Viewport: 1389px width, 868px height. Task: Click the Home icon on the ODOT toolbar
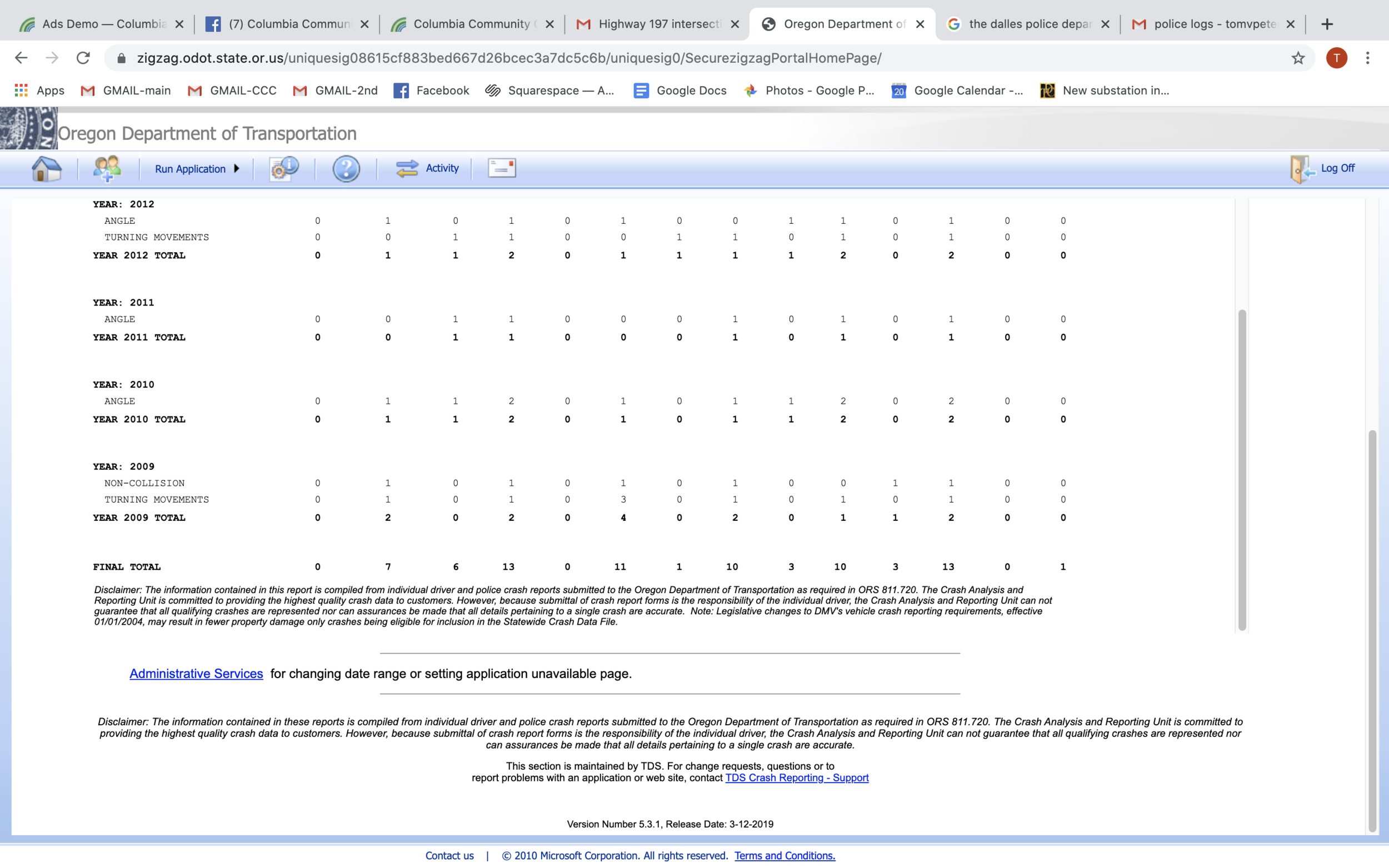[46, 168]
